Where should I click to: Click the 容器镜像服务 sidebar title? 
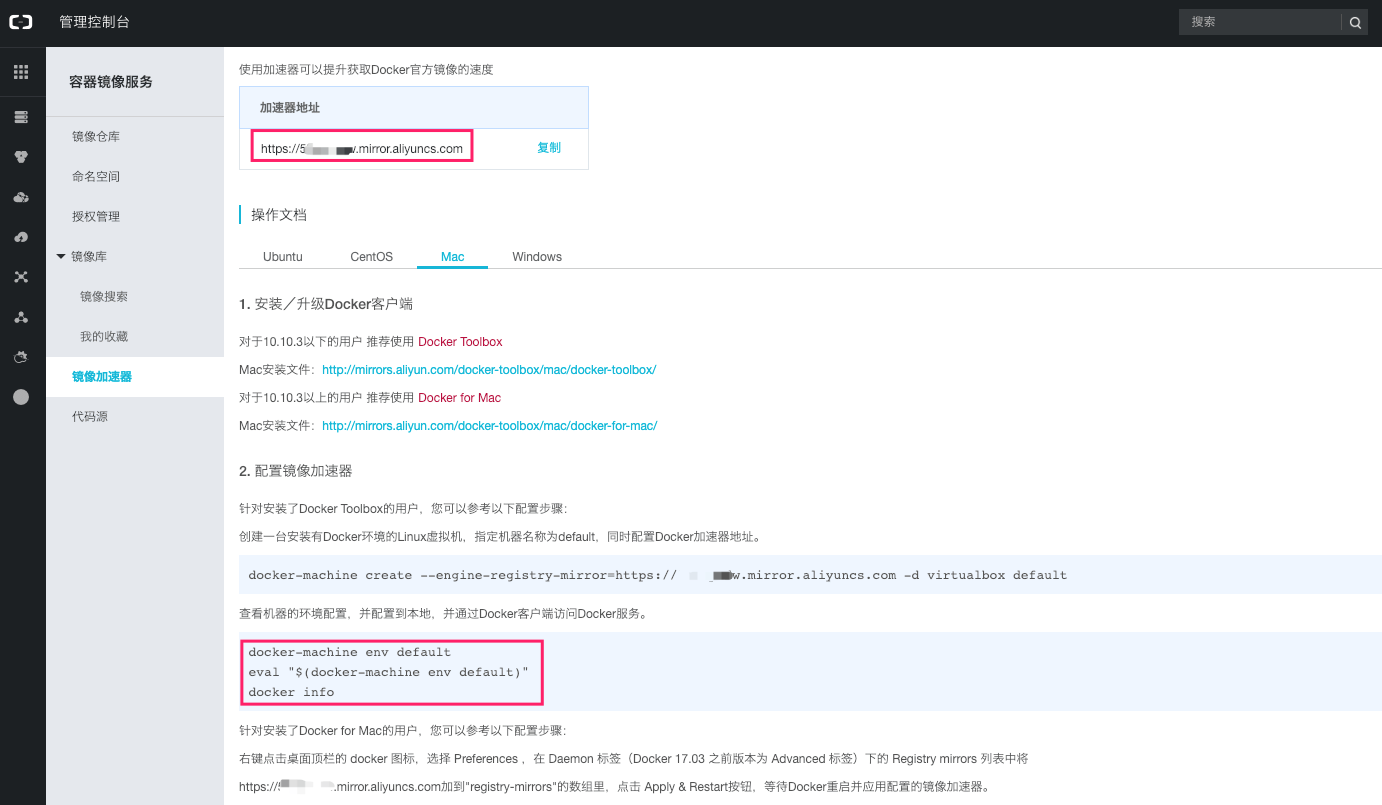[x=111, y=82]
